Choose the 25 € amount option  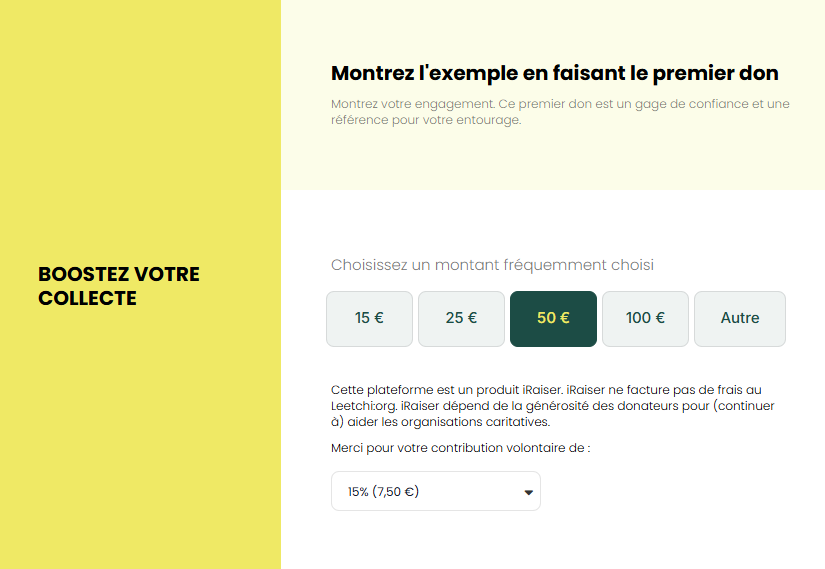[x=461, y=319]
